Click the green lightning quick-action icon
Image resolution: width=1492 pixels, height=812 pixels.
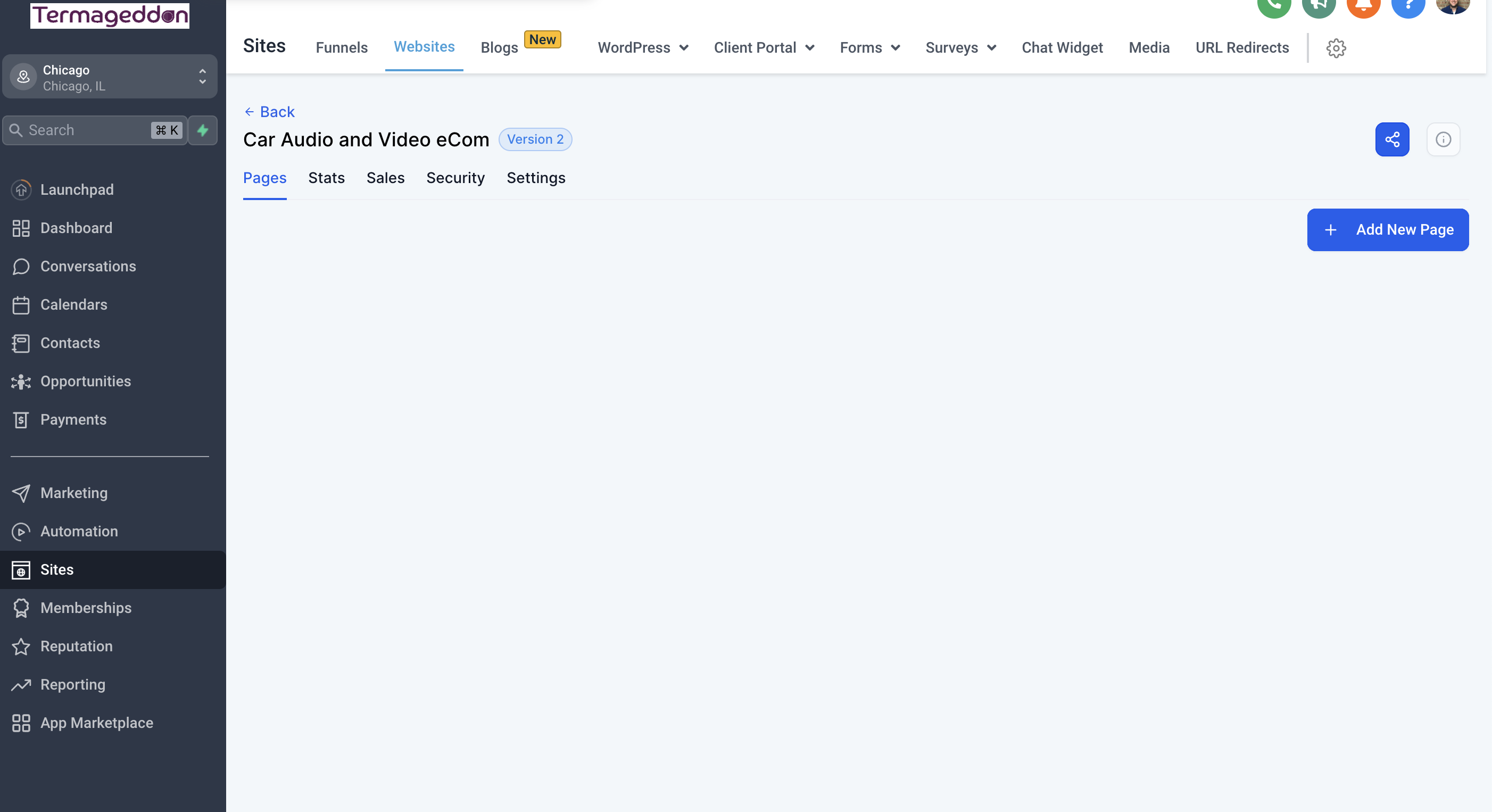[203, 130]
